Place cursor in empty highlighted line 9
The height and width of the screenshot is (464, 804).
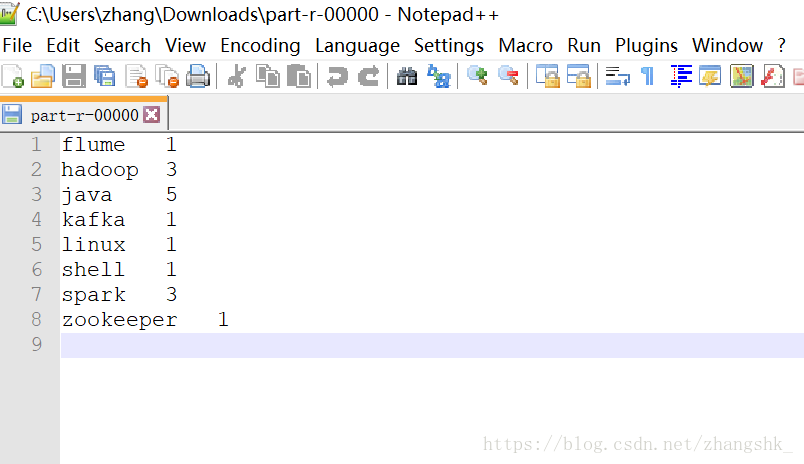[432, 345]
